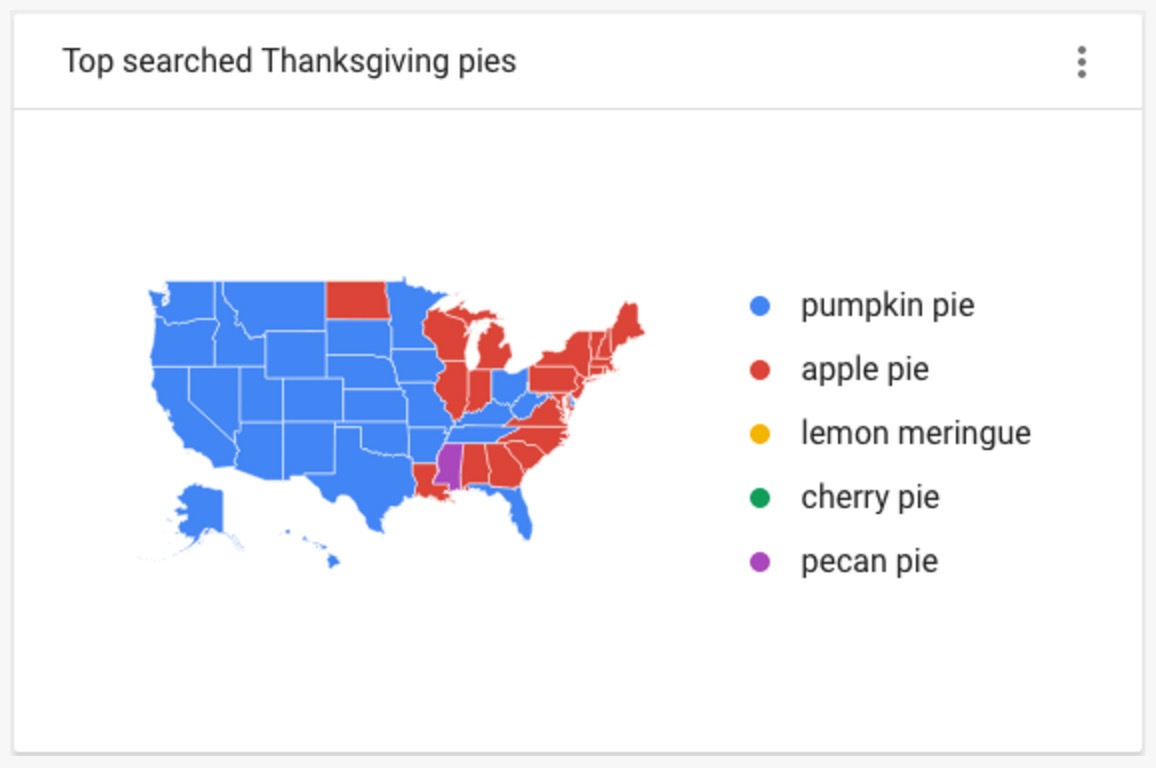Click the red Michigan state

tap(492, 346)
